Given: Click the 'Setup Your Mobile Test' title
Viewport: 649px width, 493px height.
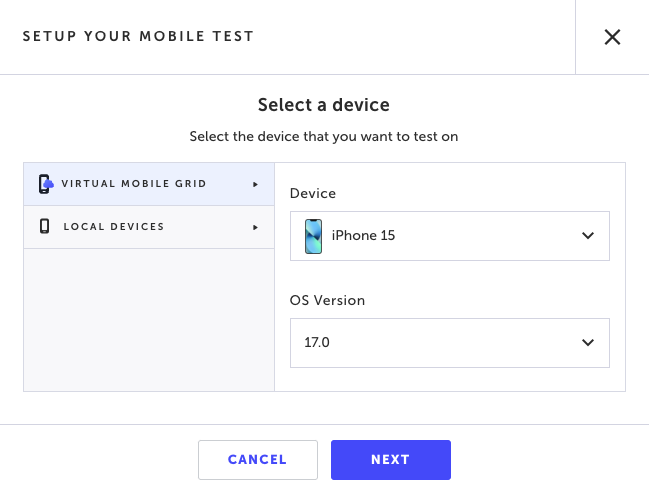Looking at the screenshot, I should 138,36.
